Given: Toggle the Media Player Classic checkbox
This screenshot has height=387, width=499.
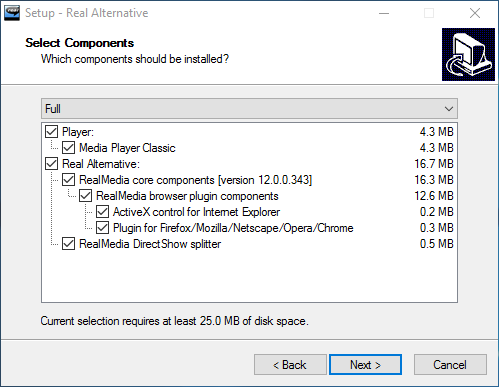Looking at the screenshot, I should [x=68, y=148].
